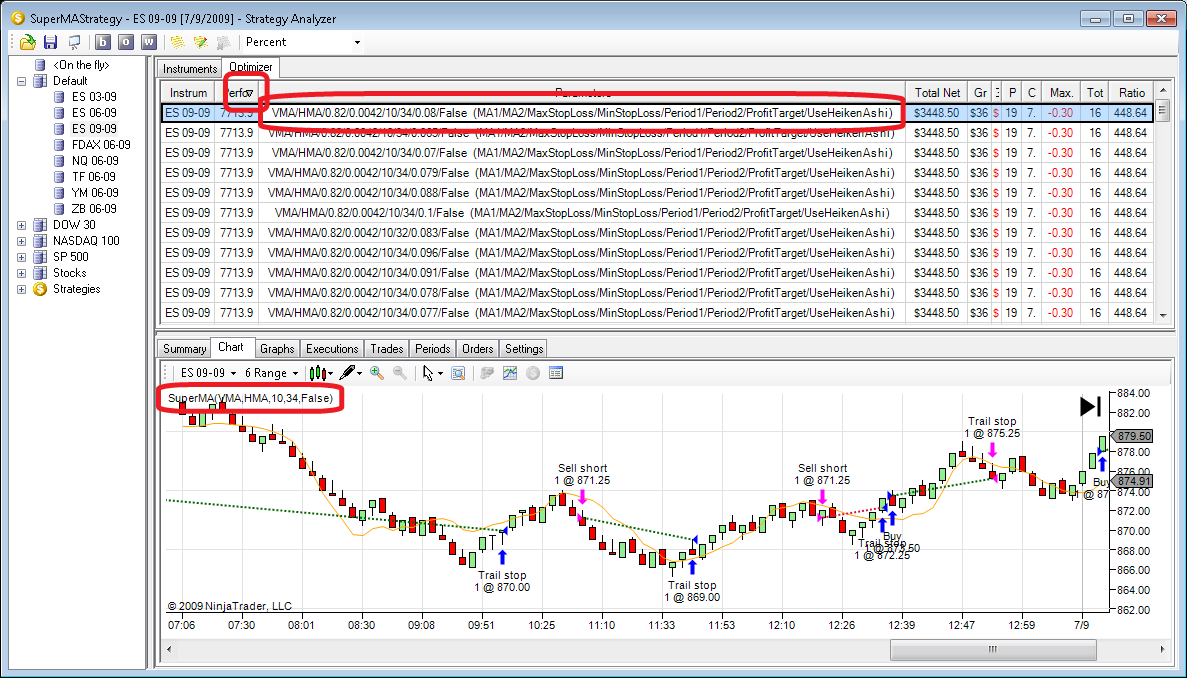Sort by the Tot column header
The image size is (1187, 678).
(x=1095, y=93)
